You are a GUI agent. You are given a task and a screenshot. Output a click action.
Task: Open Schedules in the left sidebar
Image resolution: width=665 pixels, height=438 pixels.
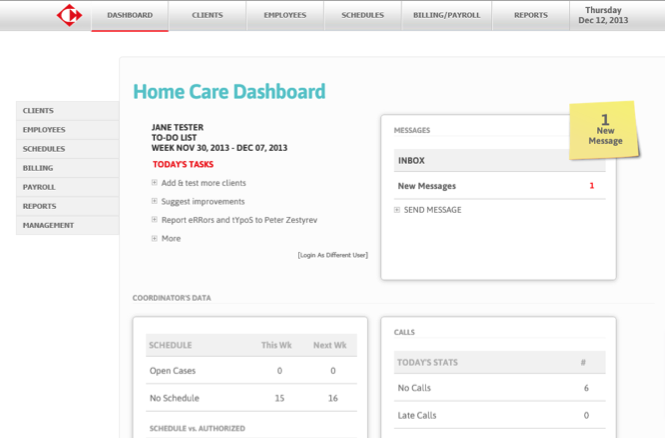68,149
